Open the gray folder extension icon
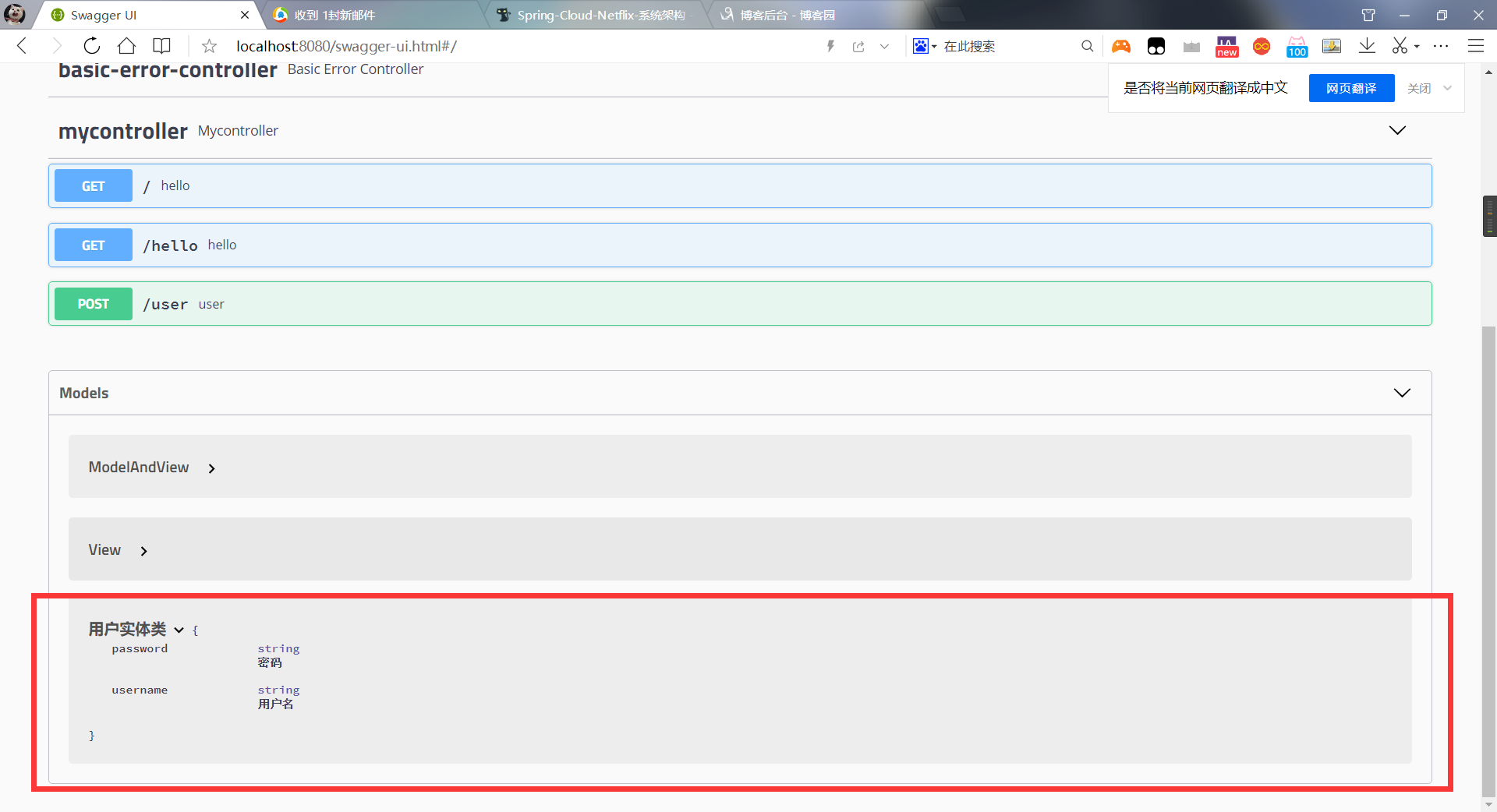Screen dimensions: 1497x812 click(1191, 47)
